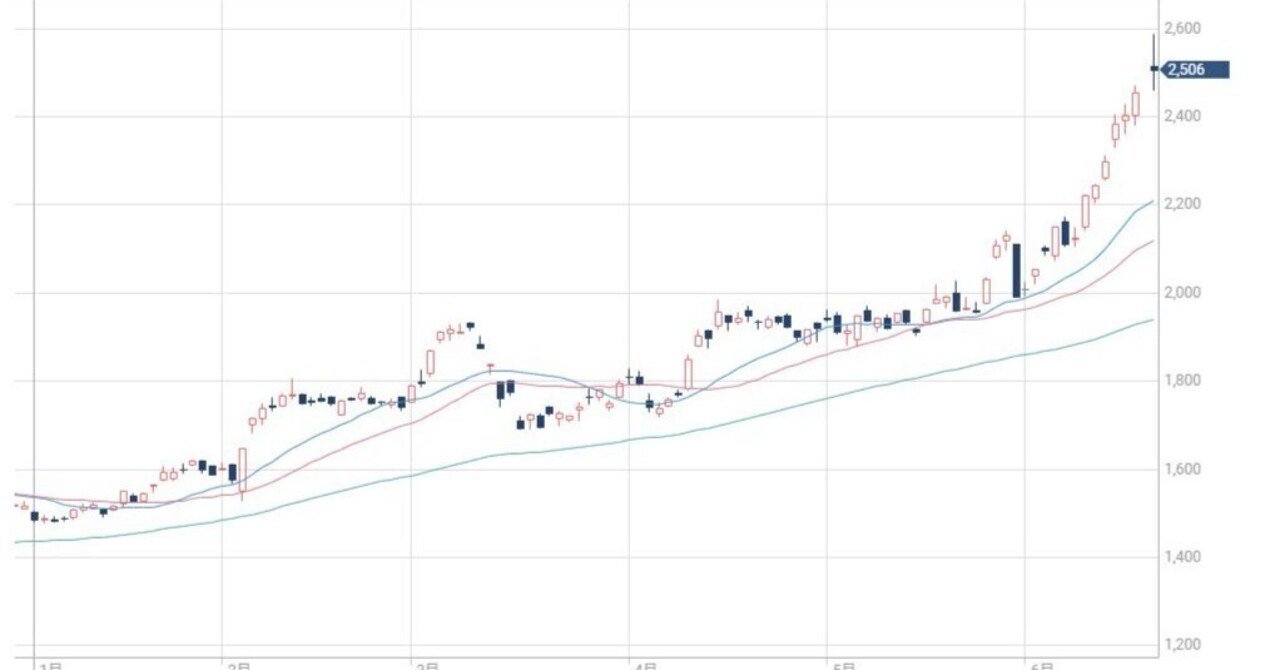This screenshot has width=1280, height=670.
Task: Click the dark candle at the March peak
Action: 470,325
